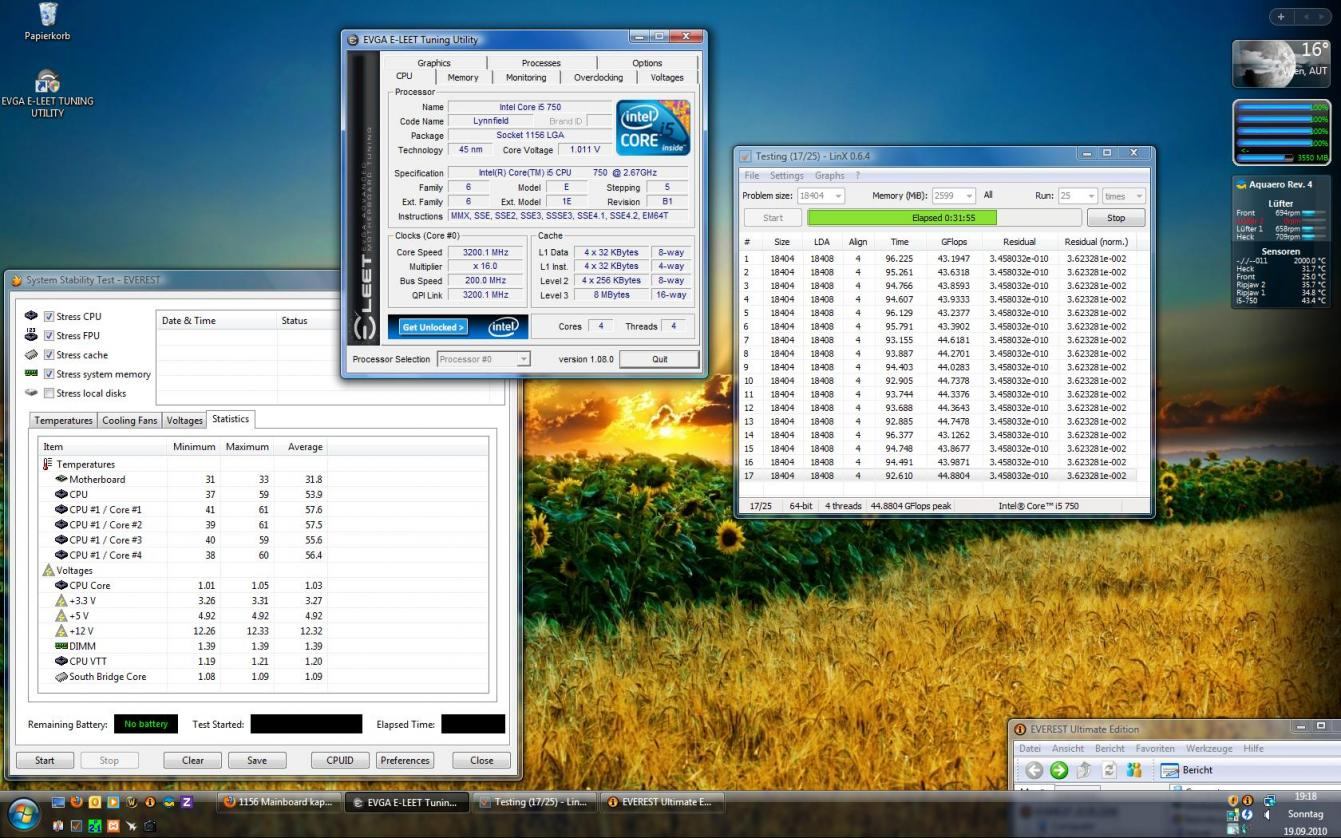
Task: Open the Settings menu in LinX
Action: [x=786, y=176]
